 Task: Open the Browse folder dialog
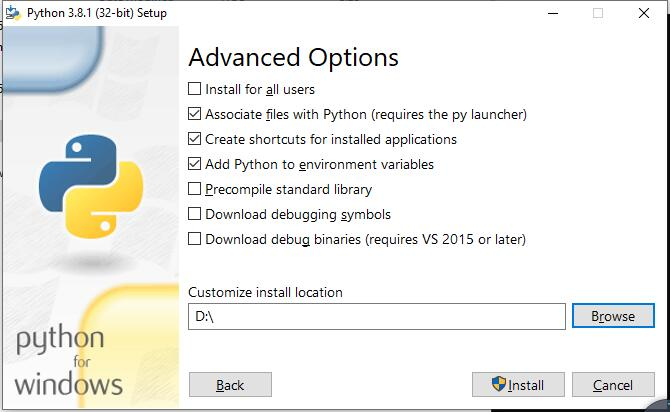pyautogui.click(x=613, y=316)
